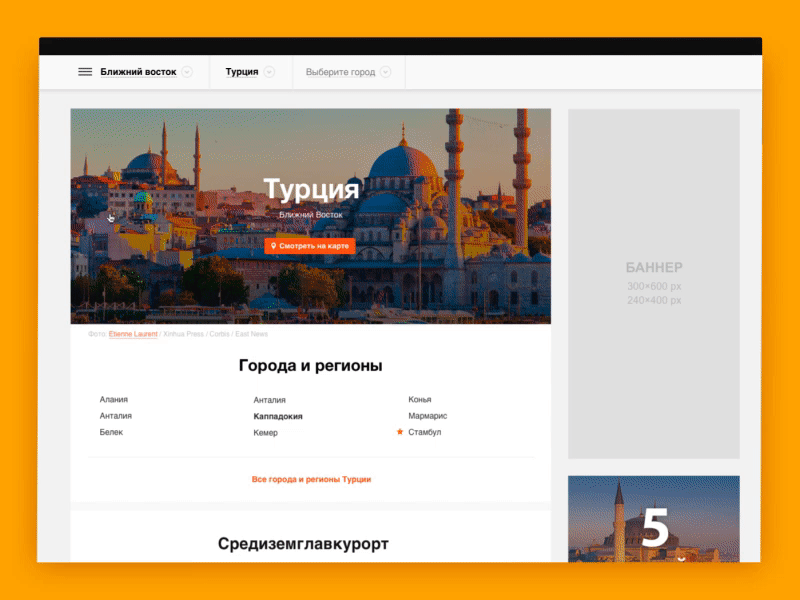
Task: Open the Мармарис city link
Action: click(x=428, y=416)
